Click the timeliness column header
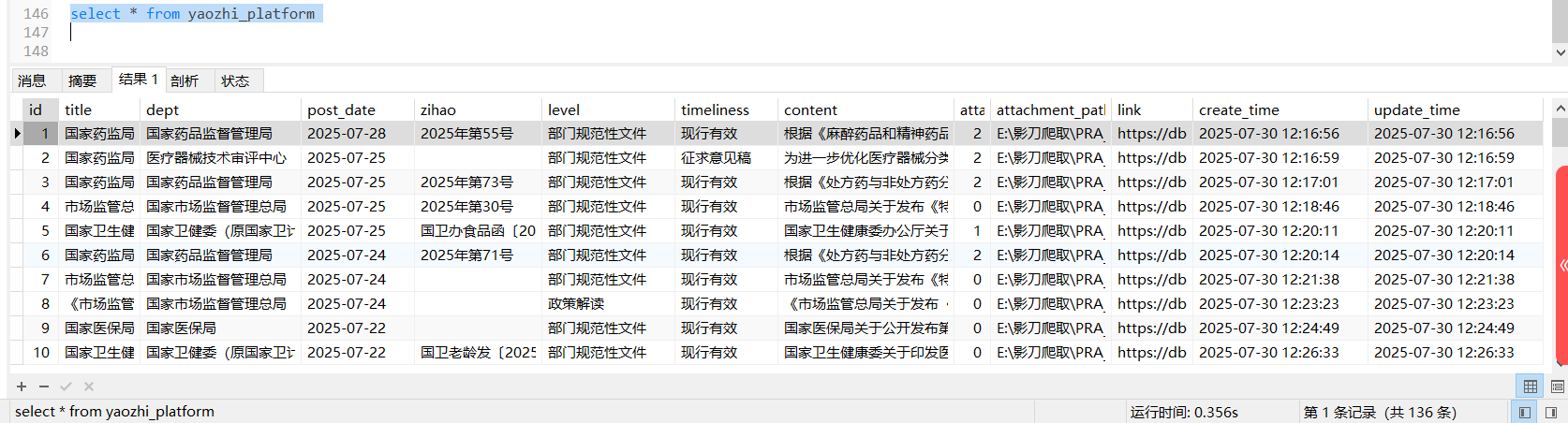This screenshot has width=1568, height=423. [715, 109]
